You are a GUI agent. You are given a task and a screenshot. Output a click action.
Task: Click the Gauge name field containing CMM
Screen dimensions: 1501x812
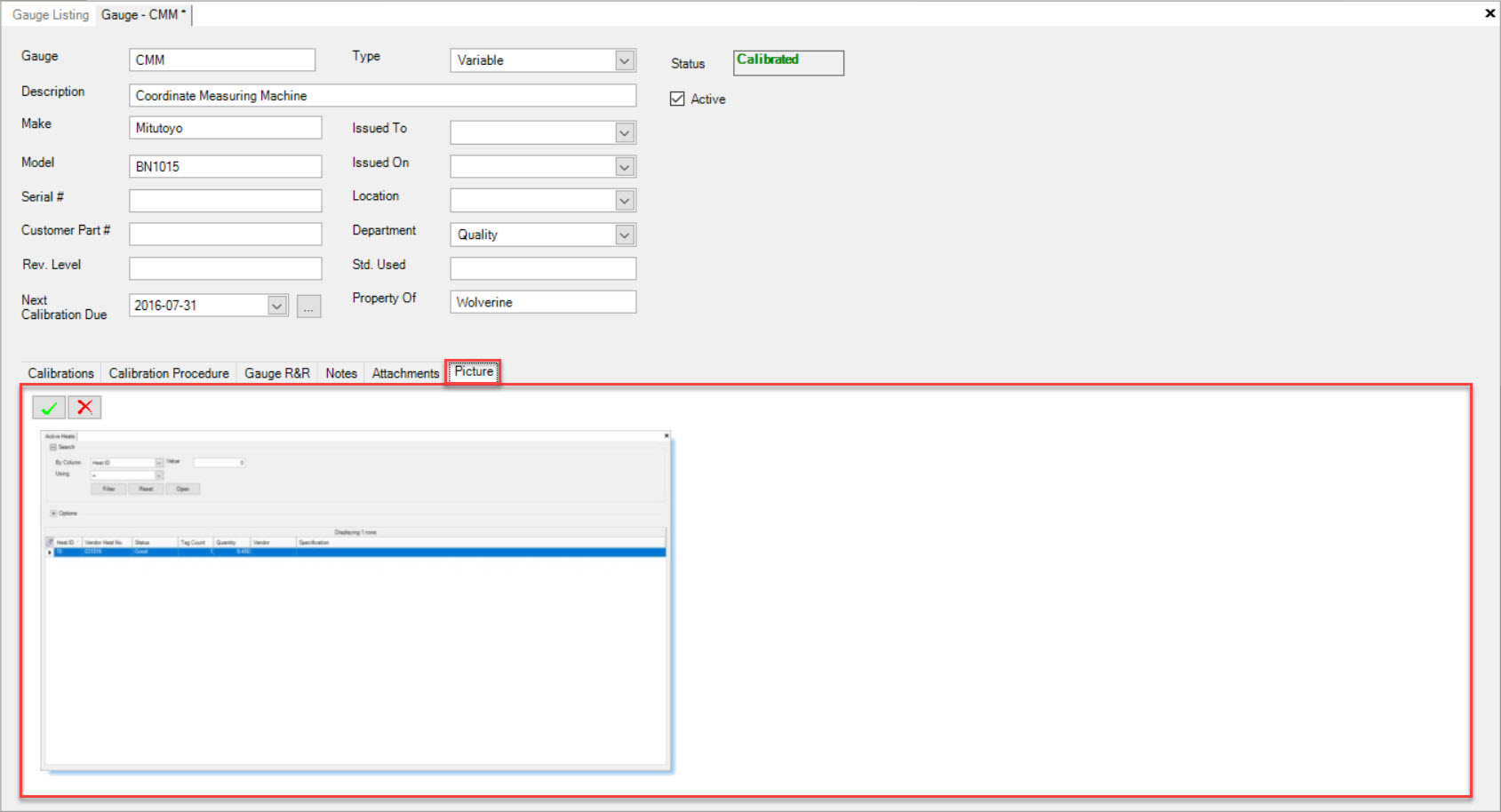[x=222, y=60]
